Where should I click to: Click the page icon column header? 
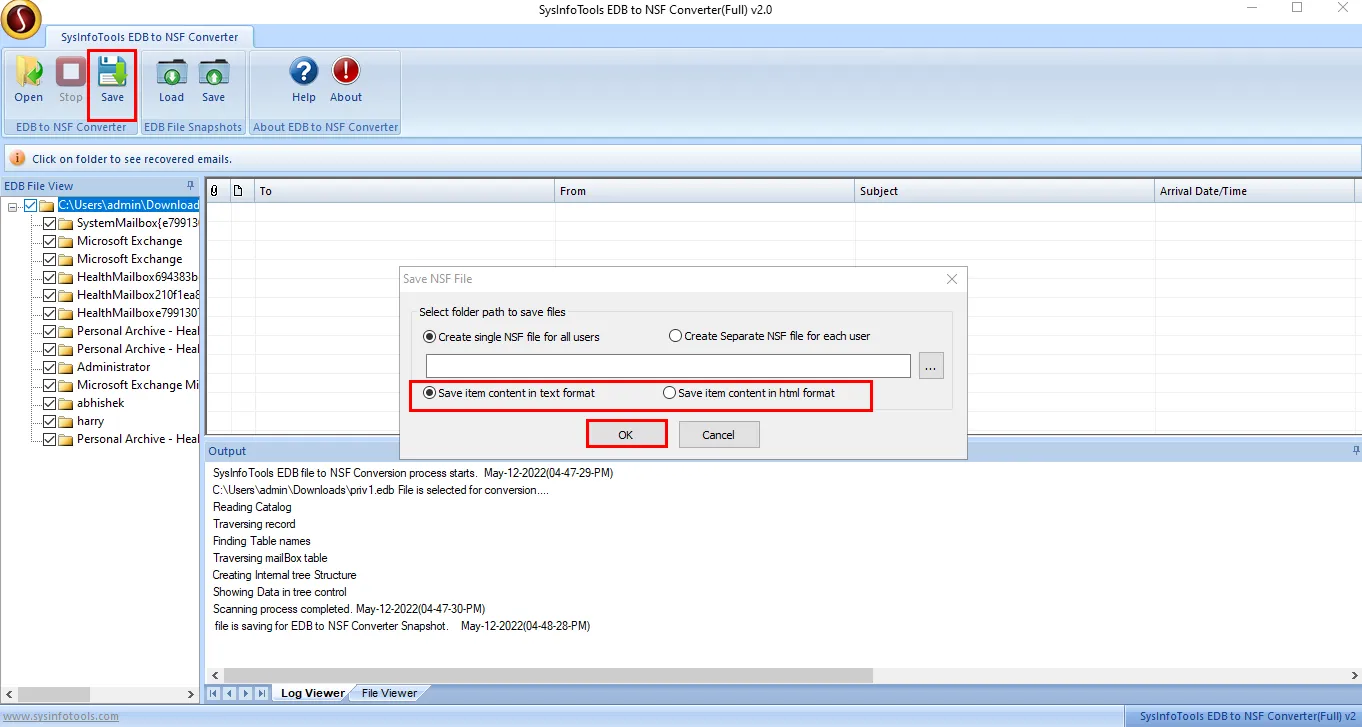(x=238, y=191)
